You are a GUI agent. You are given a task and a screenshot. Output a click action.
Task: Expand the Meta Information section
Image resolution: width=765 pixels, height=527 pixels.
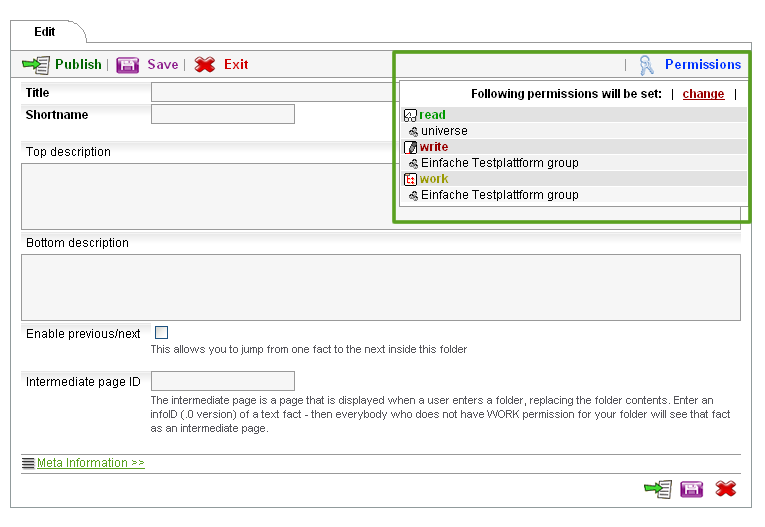point(90,463)
